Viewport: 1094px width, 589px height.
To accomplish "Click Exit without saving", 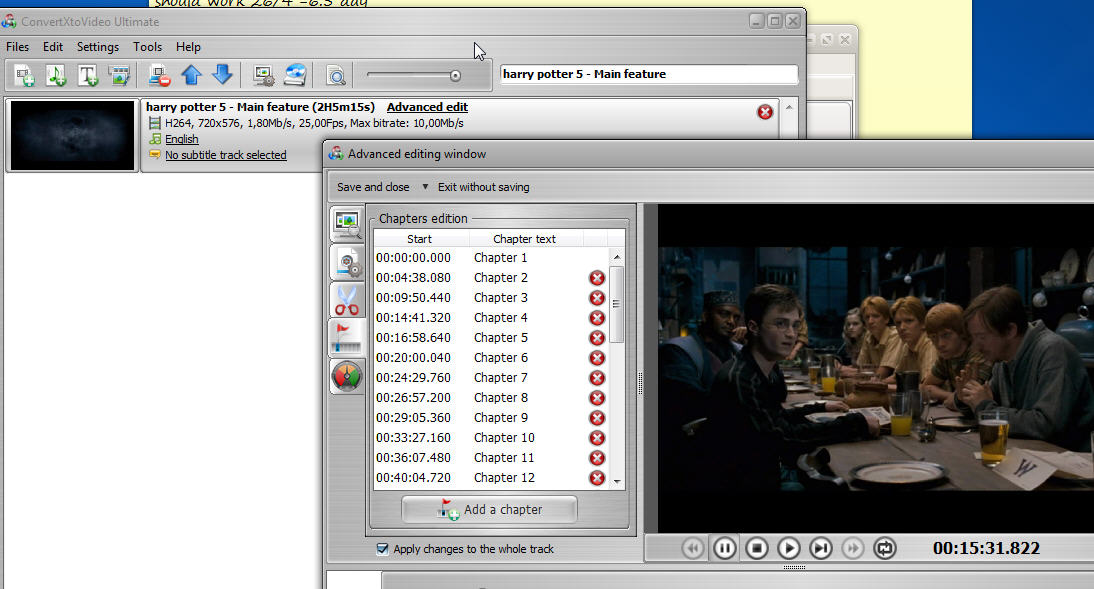I will [484, 187].
